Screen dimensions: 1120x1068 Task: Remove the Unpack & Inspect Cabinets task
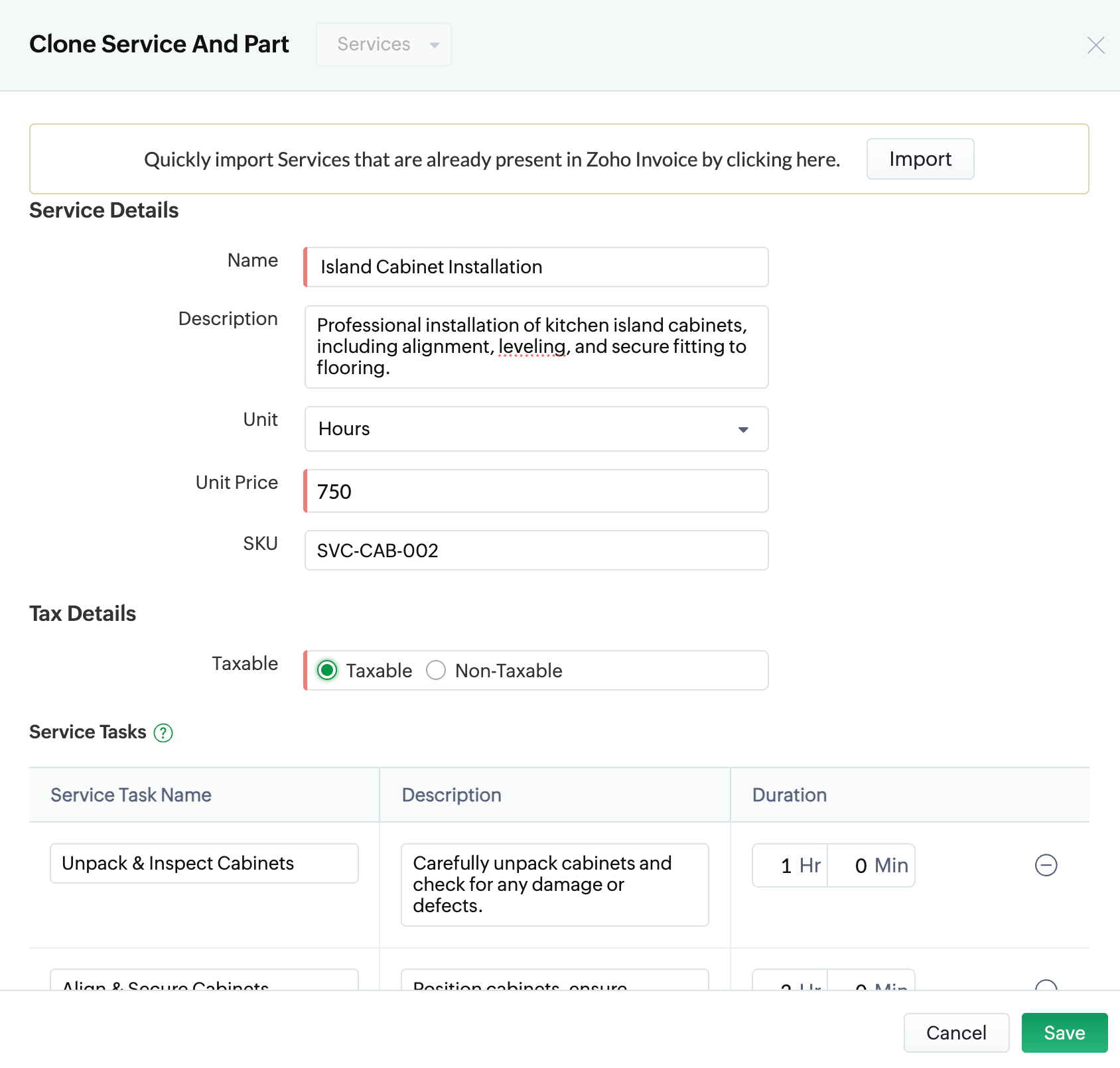[1046, 865]
